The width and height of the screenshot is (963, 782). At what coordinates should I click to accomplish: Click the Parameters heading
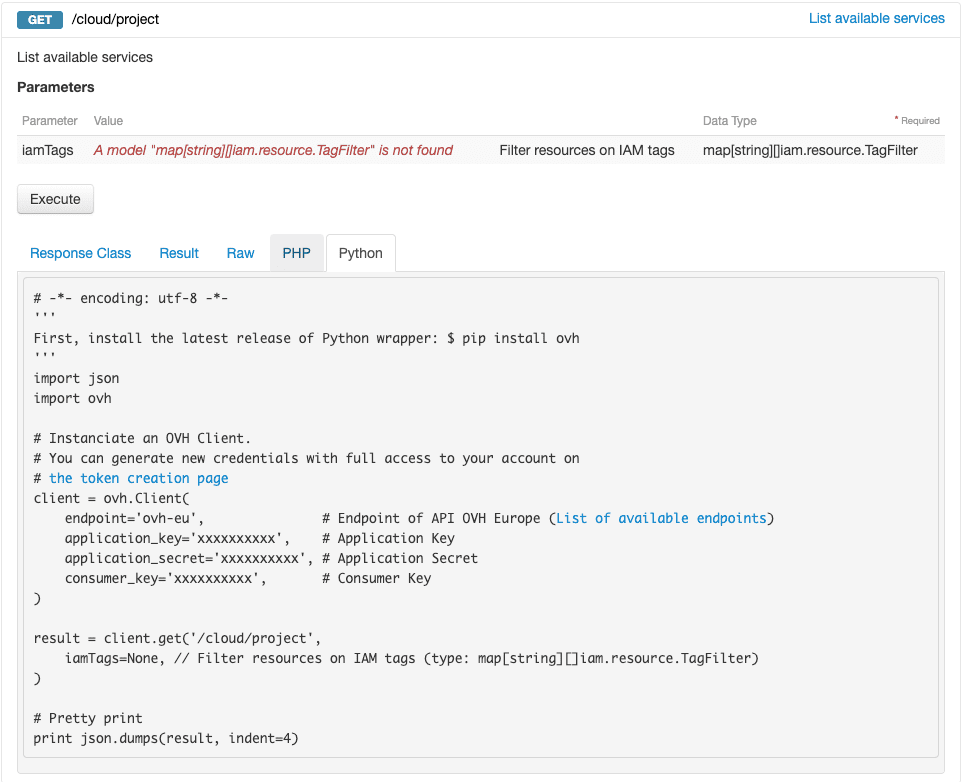point(56,87)
